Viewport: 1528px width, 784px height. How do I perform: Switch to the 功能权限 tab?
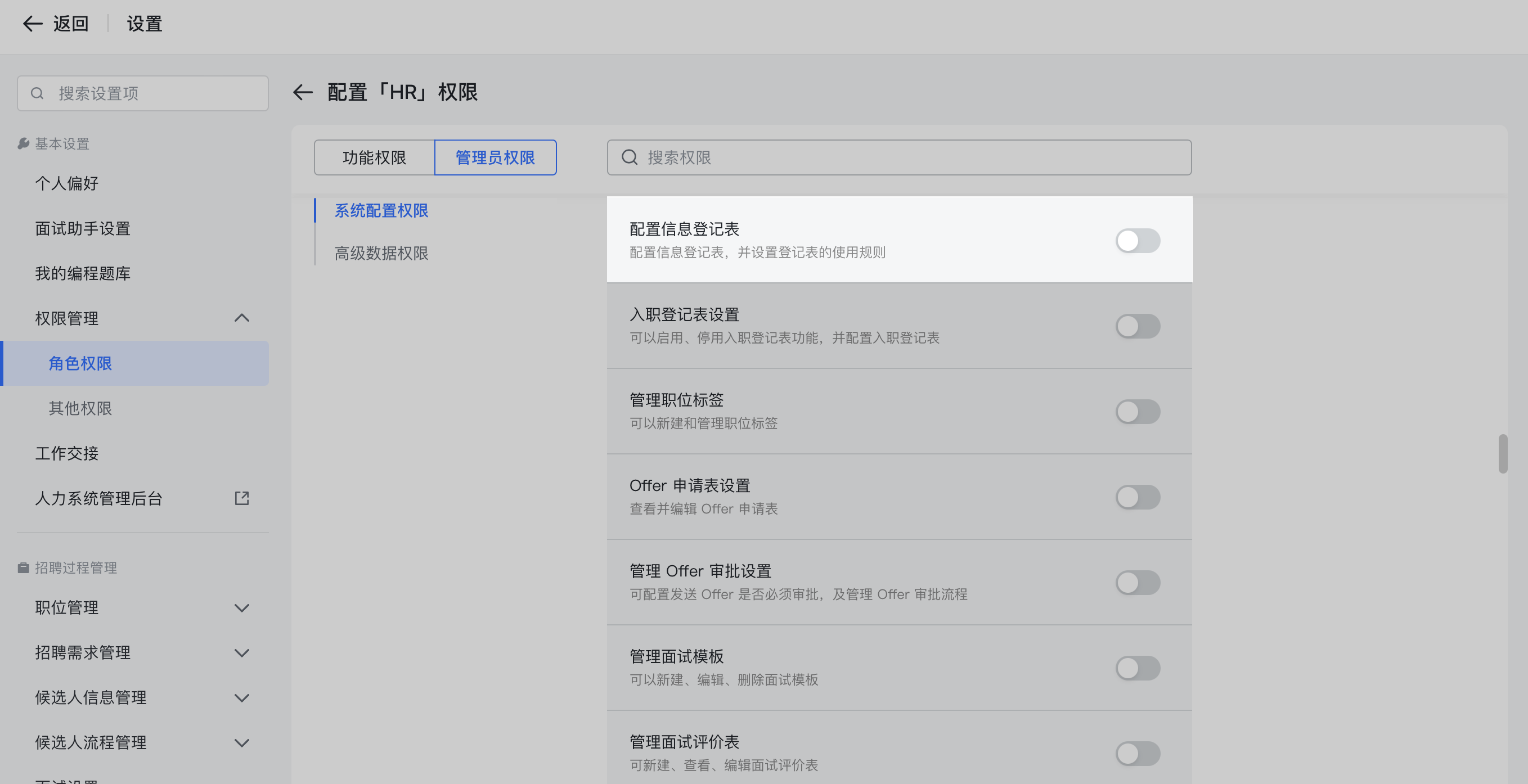[374, 157]
